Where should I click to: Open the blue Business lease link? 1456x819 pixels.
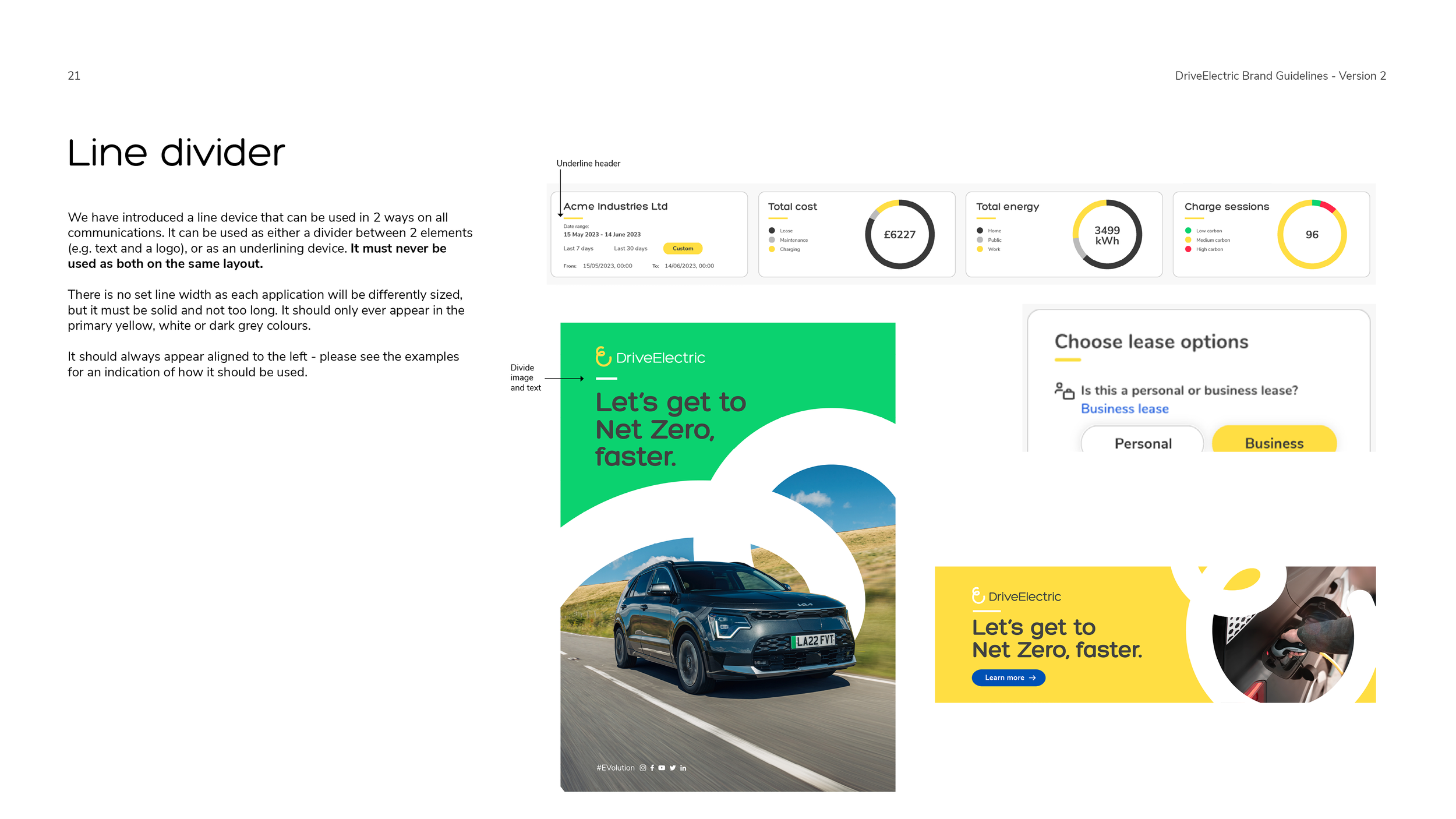click(1125, 408)
